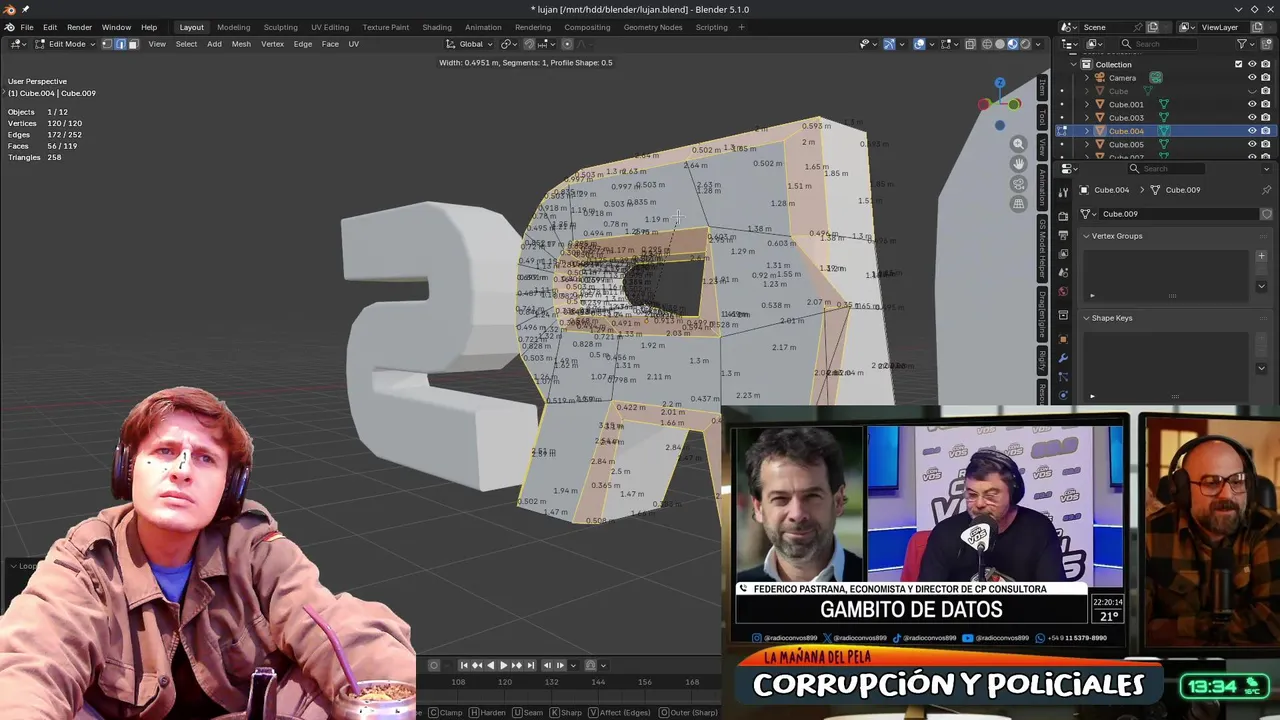The height and width of the screenshot is (720, 1280).
Task: Open the Mesh menu in viewport header
Action: [x=241, y=44]
